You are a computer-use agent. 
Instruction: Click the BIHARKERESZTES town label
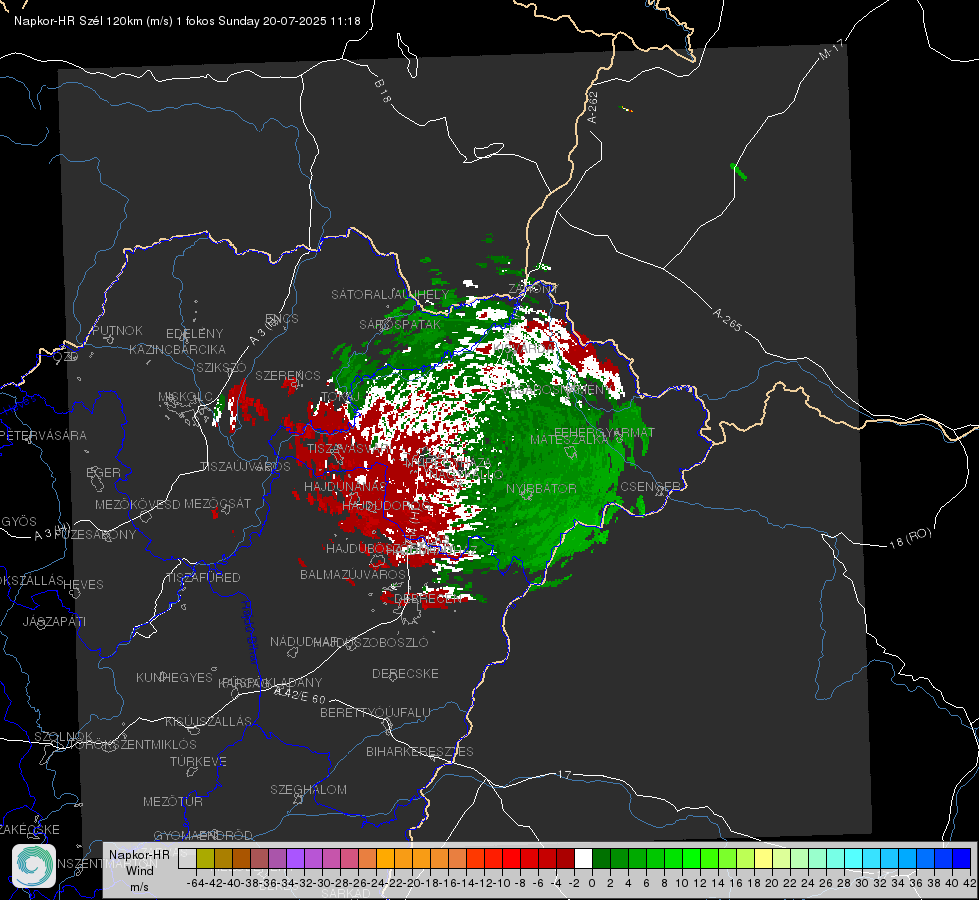[x=420, y=751]
